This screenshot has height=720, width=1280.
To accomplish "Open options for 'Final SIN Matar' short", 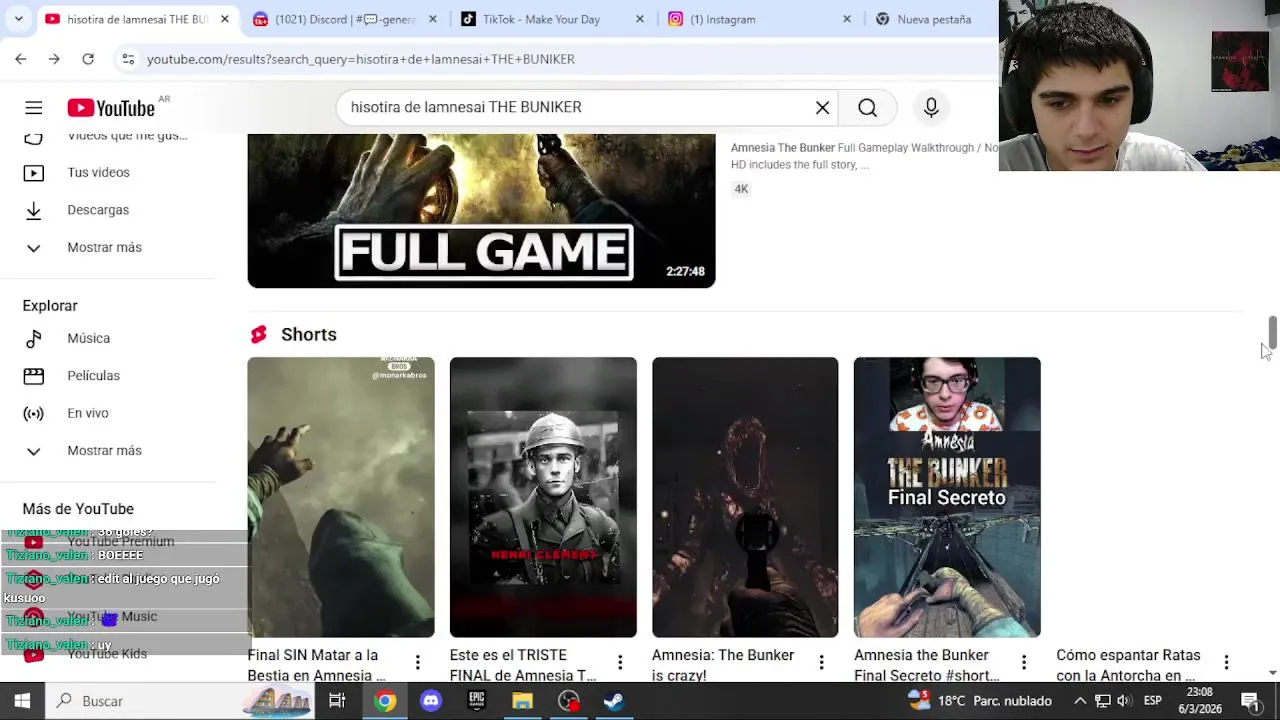I will [417, 662].
